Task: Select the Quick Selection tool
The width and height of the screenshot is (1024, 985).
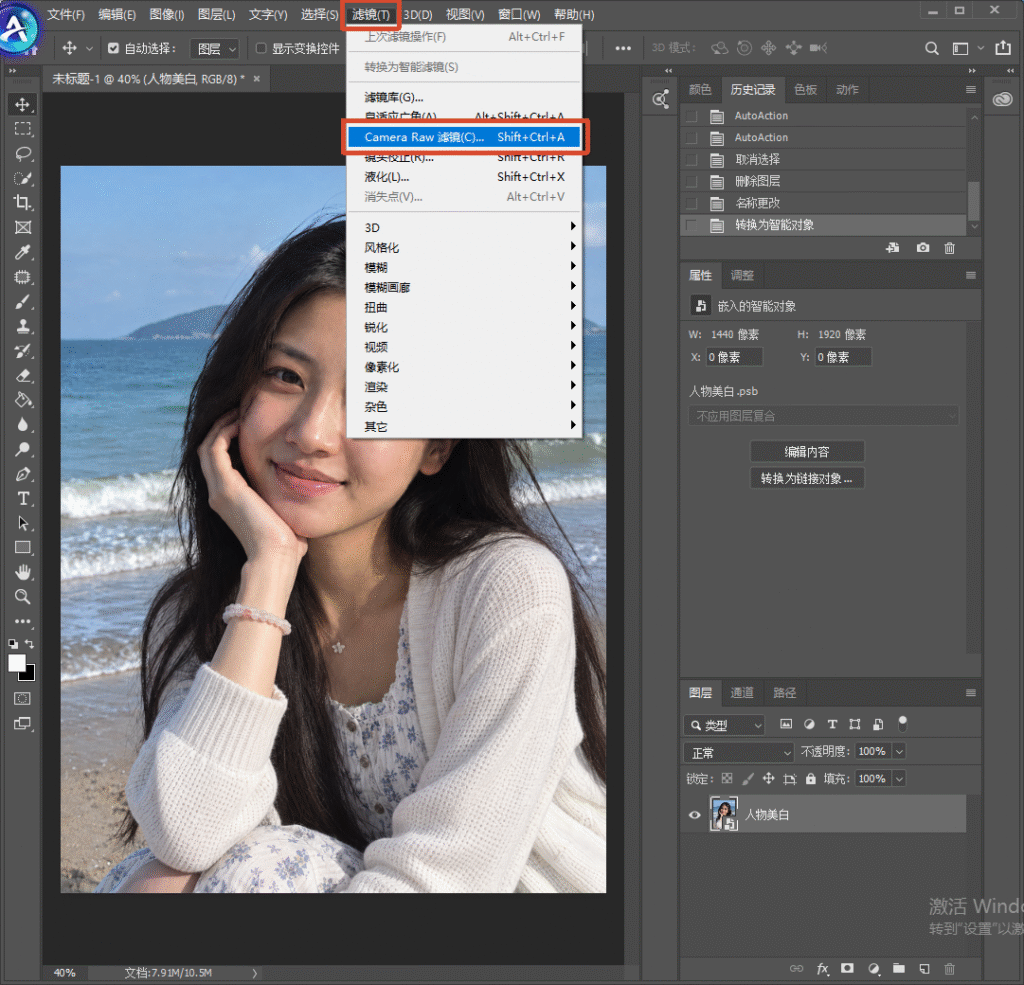Action: [x=23, y=178]
